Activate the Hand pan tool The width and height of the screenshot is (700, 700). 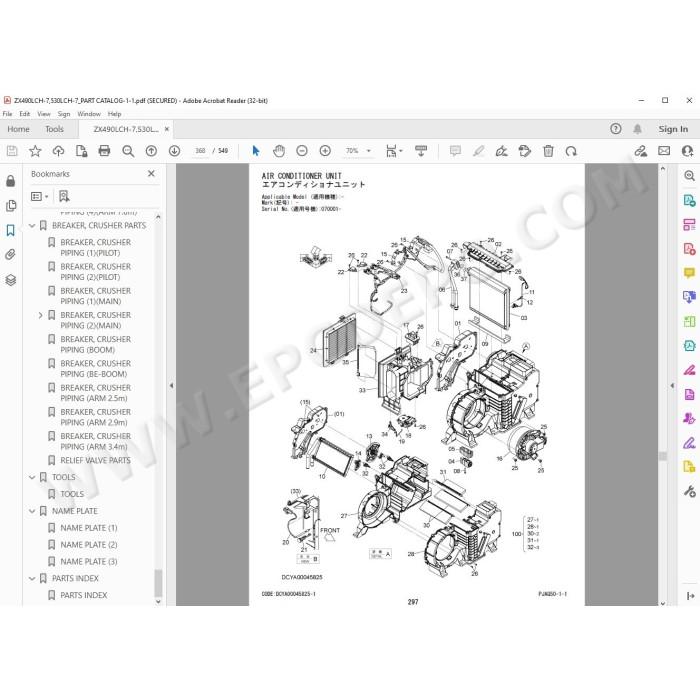(x=279, y=151)
